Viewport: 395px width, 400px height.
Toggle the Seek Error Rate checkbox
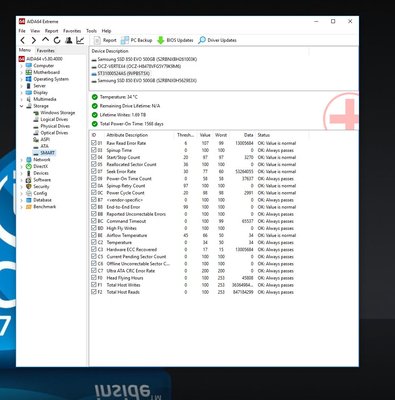point(94,171)
